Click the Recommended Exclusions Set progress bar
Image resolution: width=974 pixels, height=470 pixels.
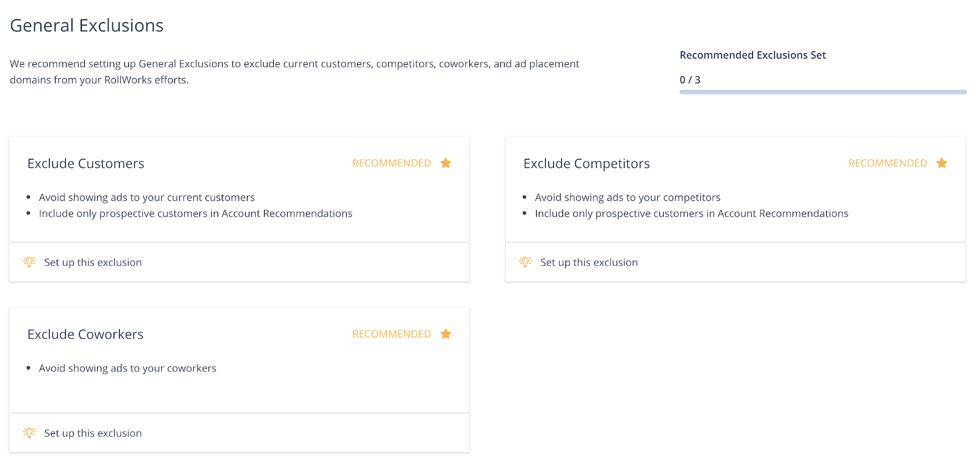[x=823, y=92]
